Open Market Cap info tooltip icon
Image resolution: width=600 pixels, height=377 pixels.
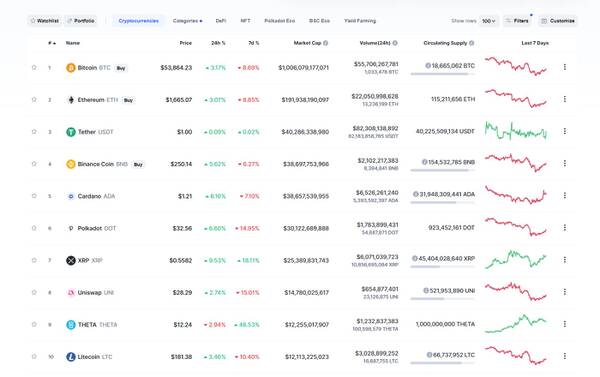click(x=326, y=43)
